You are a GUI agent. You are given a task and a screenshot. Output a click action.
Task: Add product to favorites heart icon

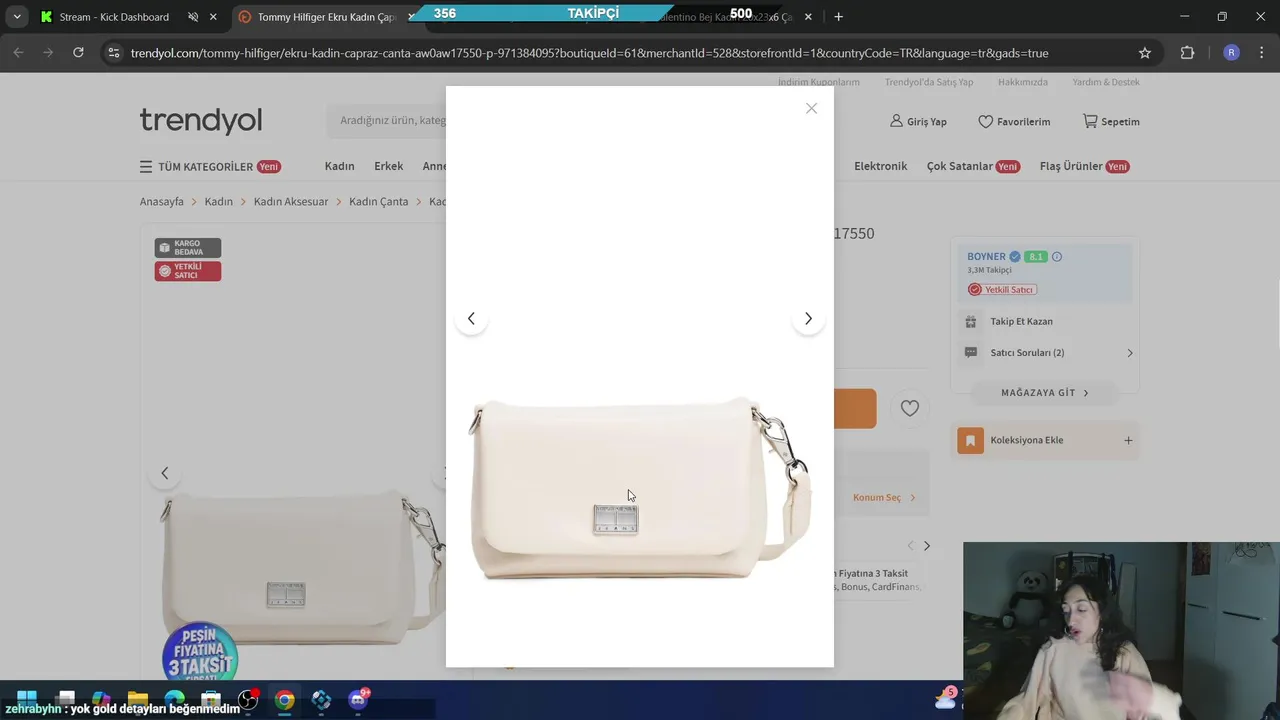click(x=909, y=408)
